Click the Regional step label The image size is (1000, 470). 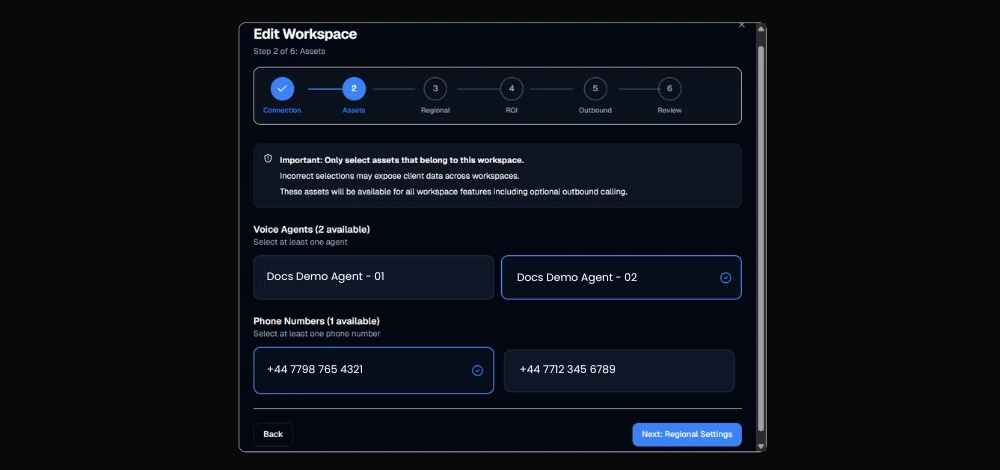[436, 110]
